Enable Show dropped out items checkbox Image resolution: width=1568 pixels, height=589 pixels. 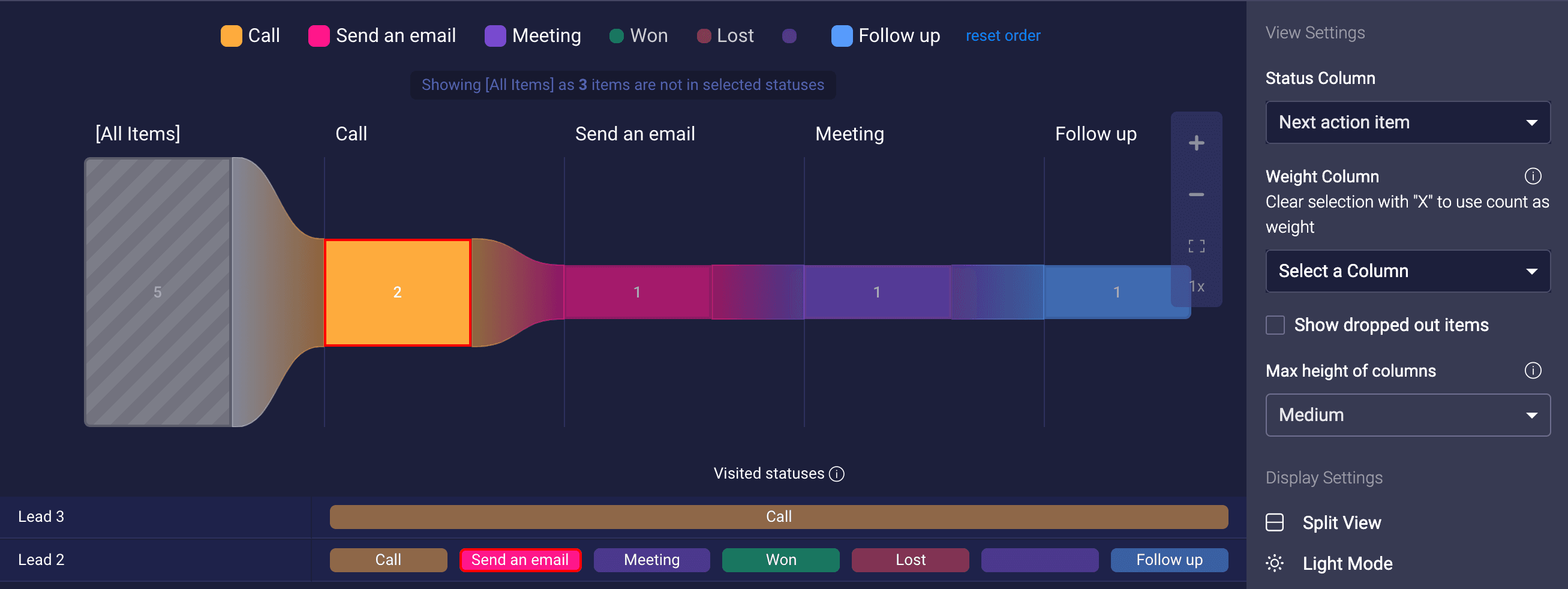(1275, 325)
